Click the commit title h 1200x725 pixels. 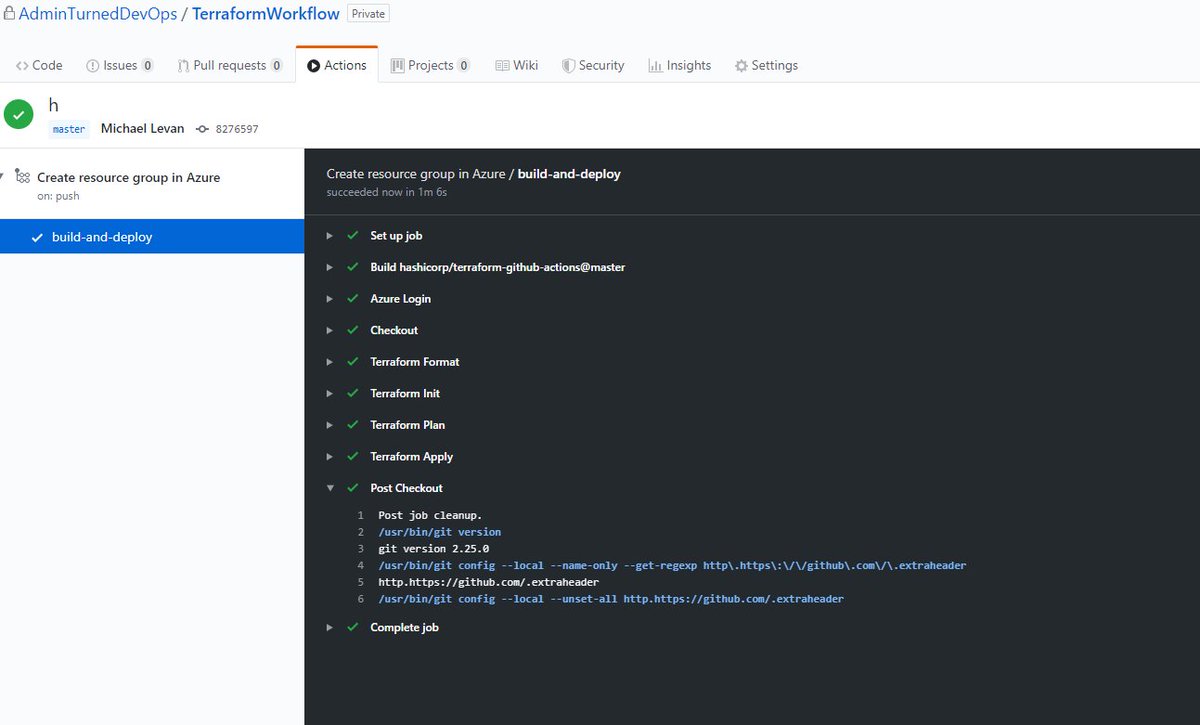point(54,105)
